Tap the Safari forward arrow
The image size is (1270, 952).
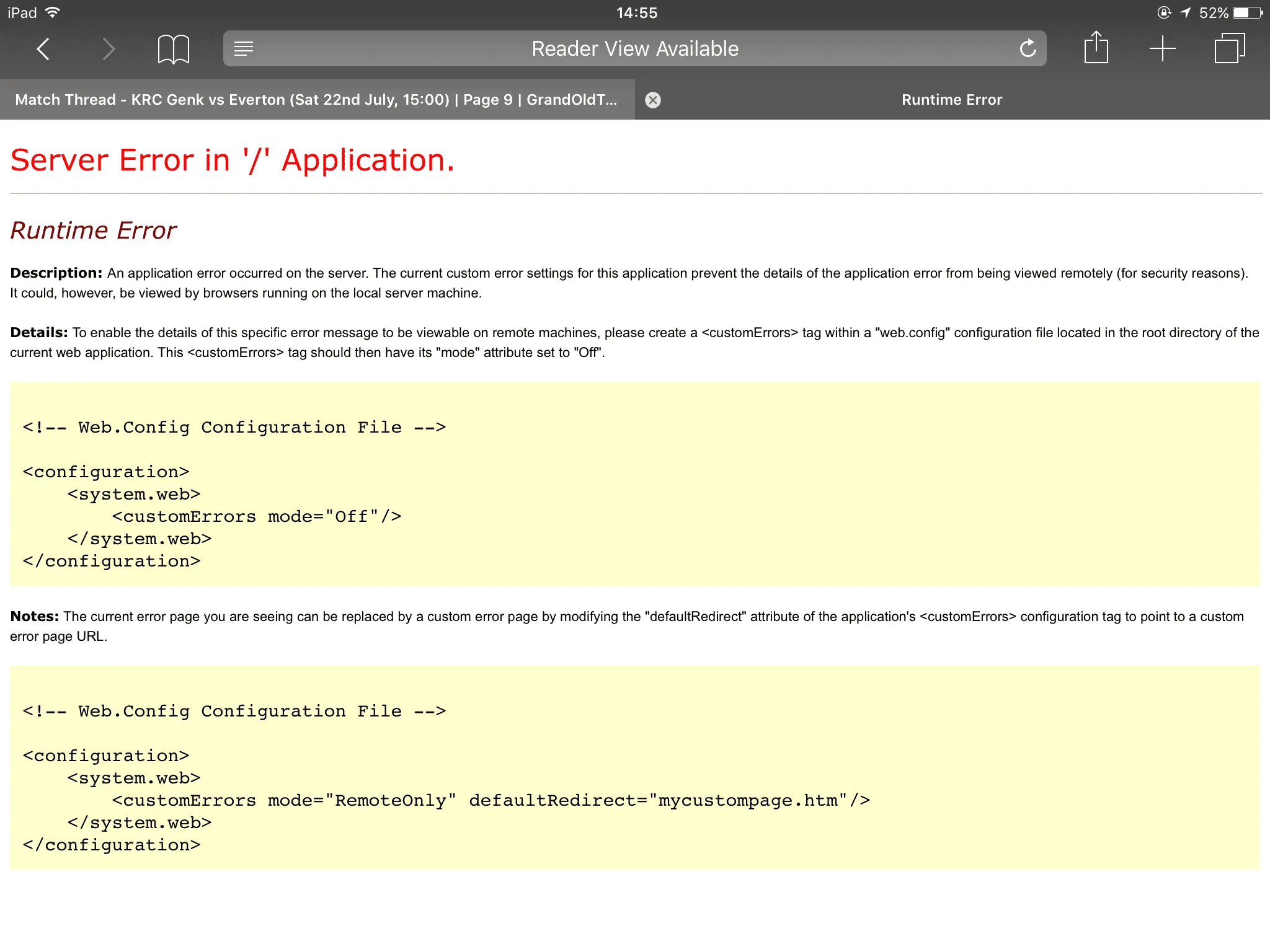[x=109, y=49]
